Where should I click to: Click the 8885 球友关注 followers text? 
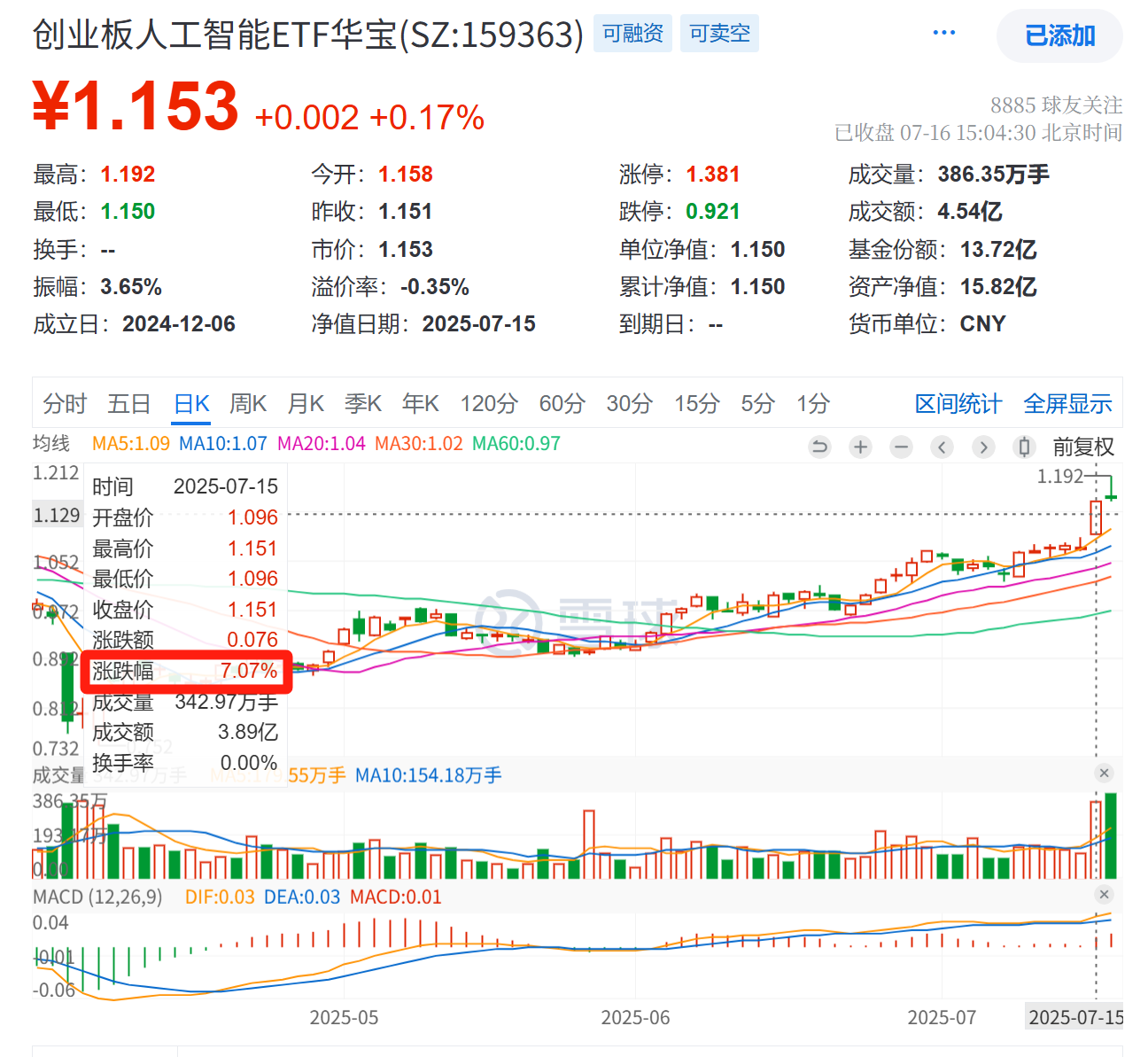click(1056, 105)
